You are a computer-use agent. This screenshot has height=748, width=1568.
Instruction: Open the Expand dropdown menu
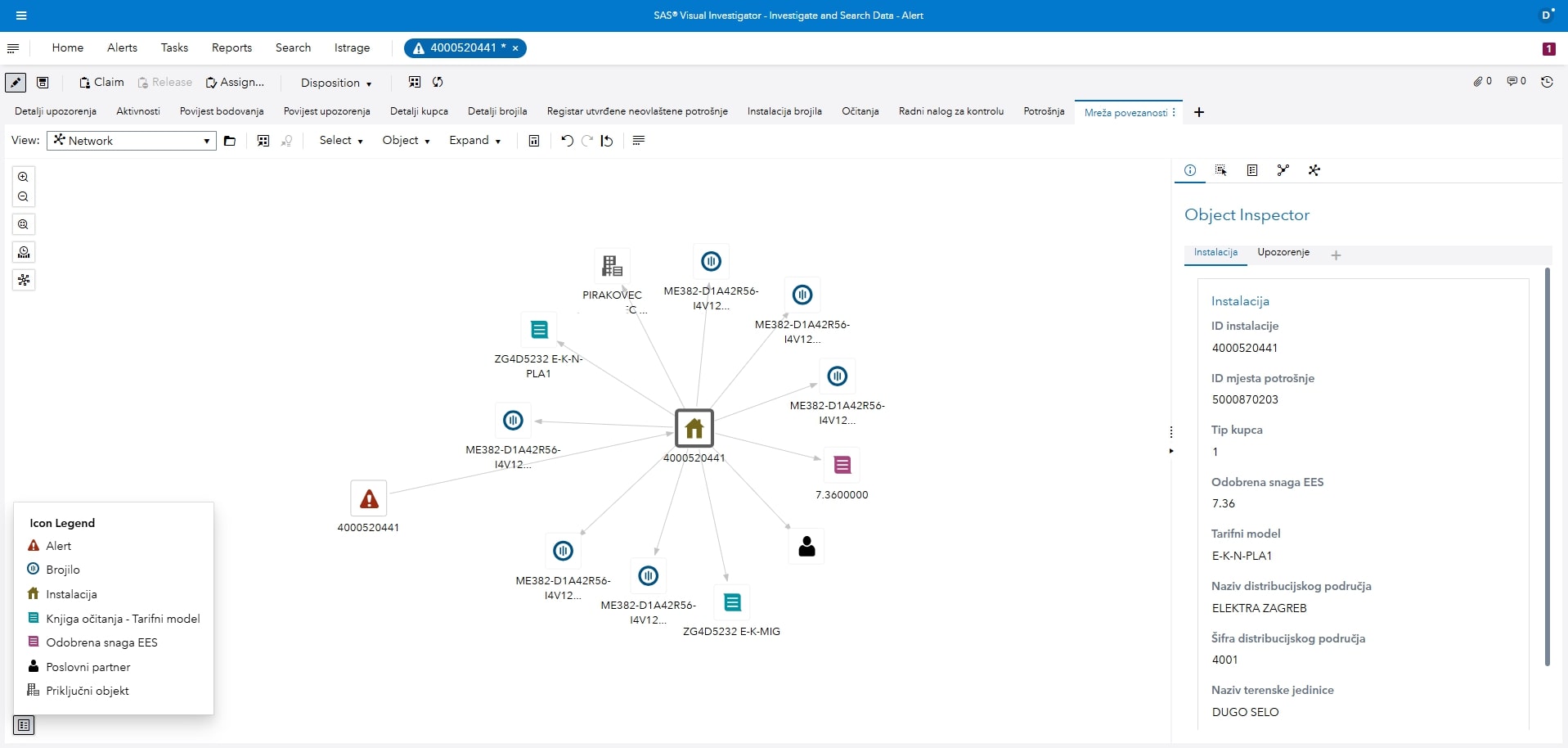coord(474,141)
